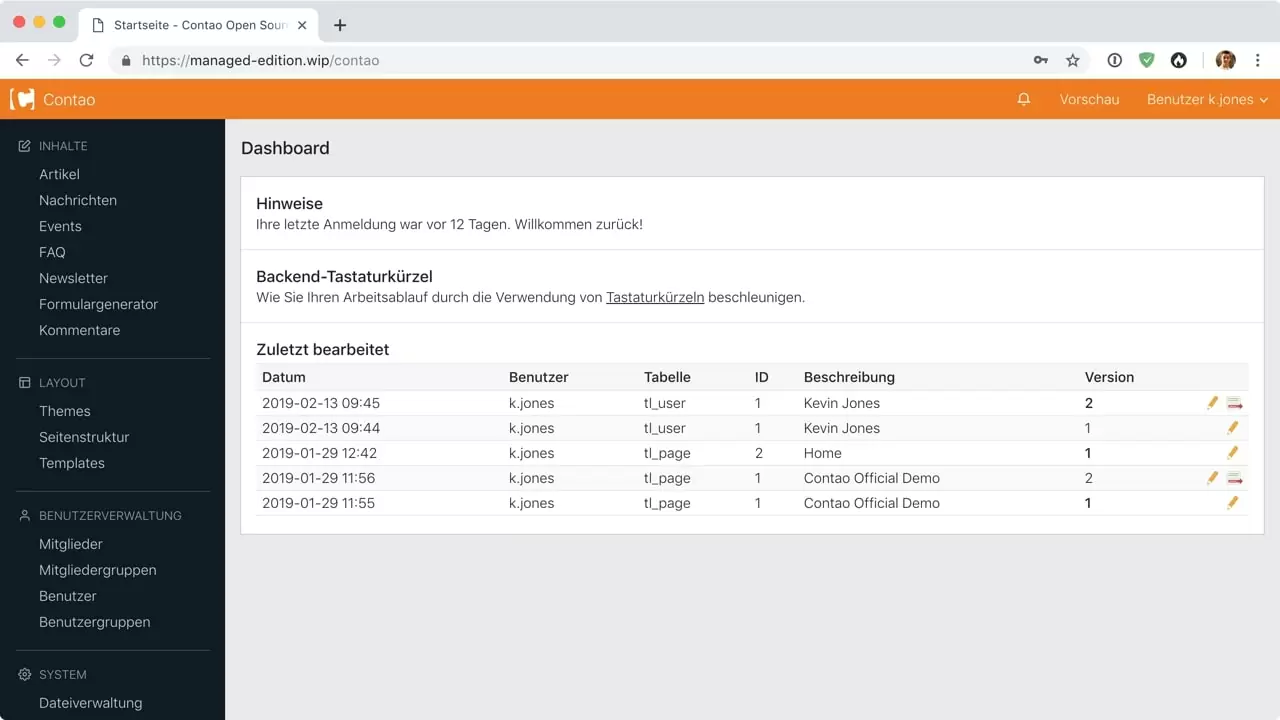The width and height of the screenshot is (1280, 720).
Task: Open notifications via the bell icon
Action: coord(1023,99)
